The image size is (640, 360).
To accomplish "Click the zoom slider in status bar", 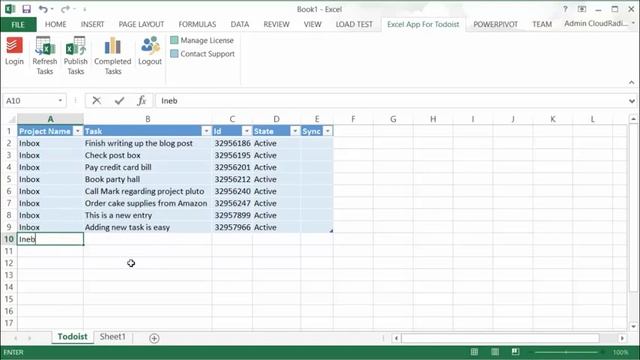I will click(566, 352).
